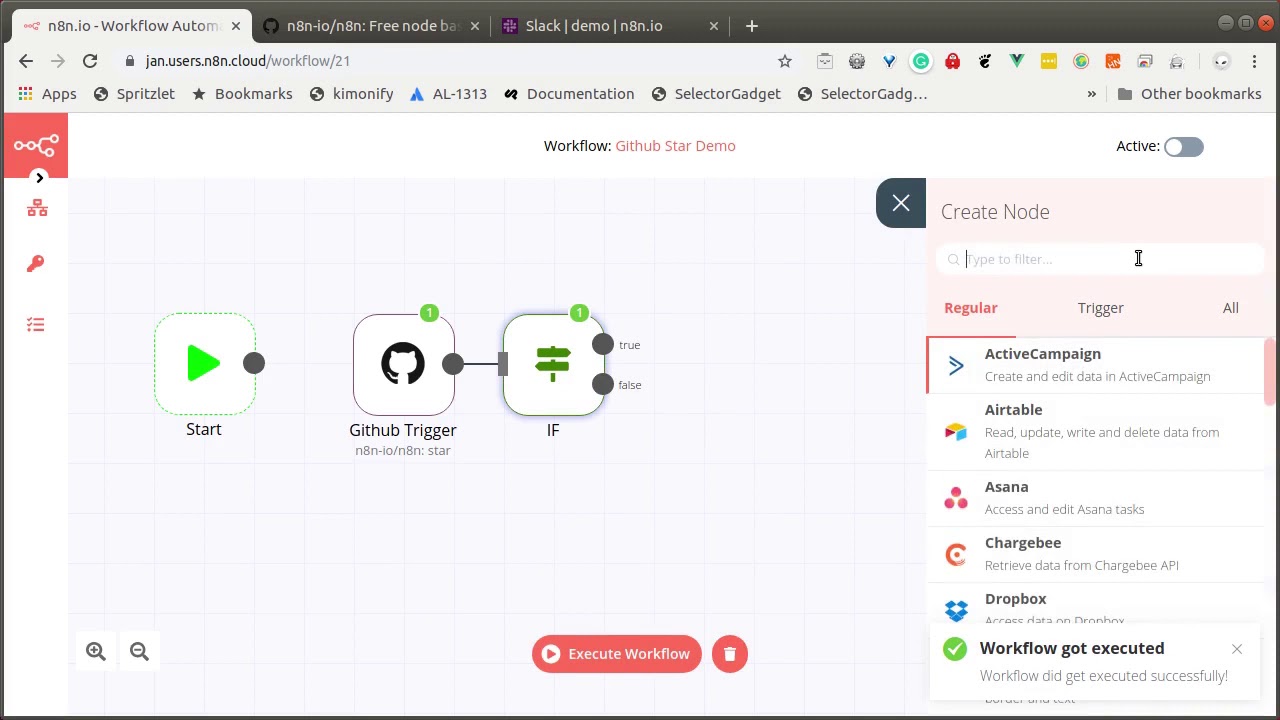Open Bookmarks bookmark item
This screenshot has width=1280, height=720.
[x=242, y=94]
